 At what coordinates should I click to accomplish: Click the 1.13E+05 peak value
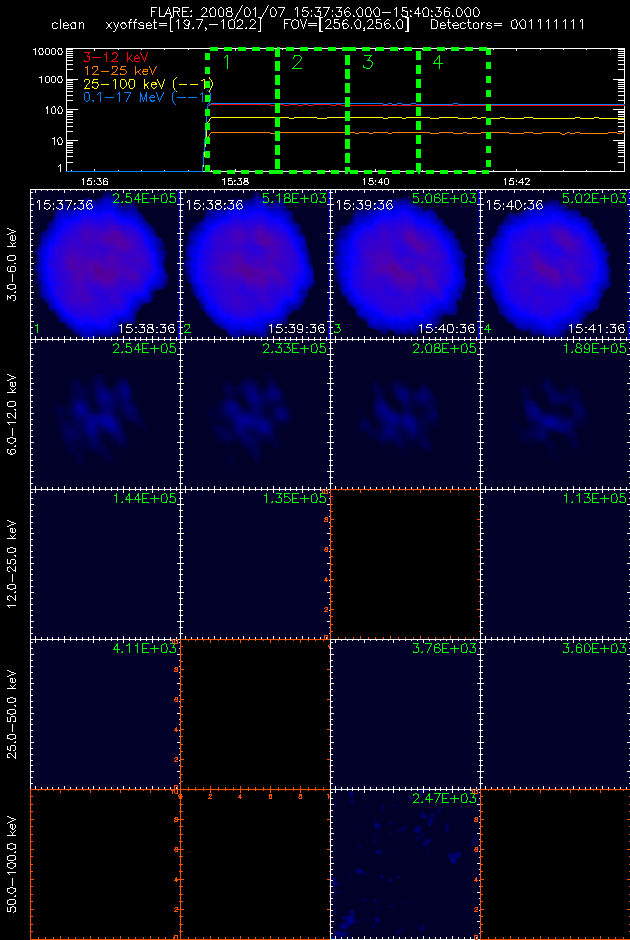click(x=595, y=498)
